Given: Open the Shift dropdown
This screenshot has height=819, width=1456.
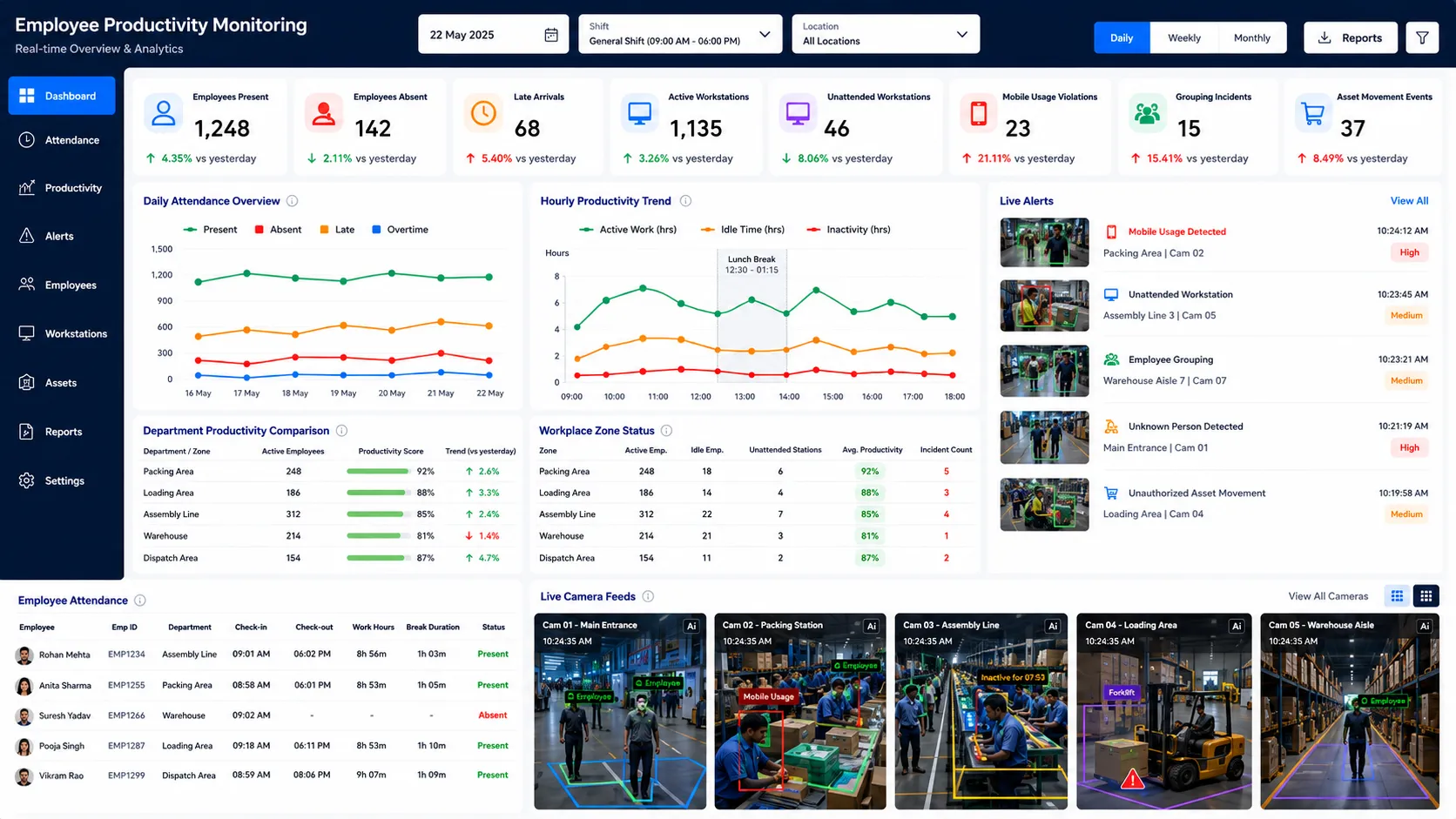Looking at the screenshot, I should [x=680, y=34].
